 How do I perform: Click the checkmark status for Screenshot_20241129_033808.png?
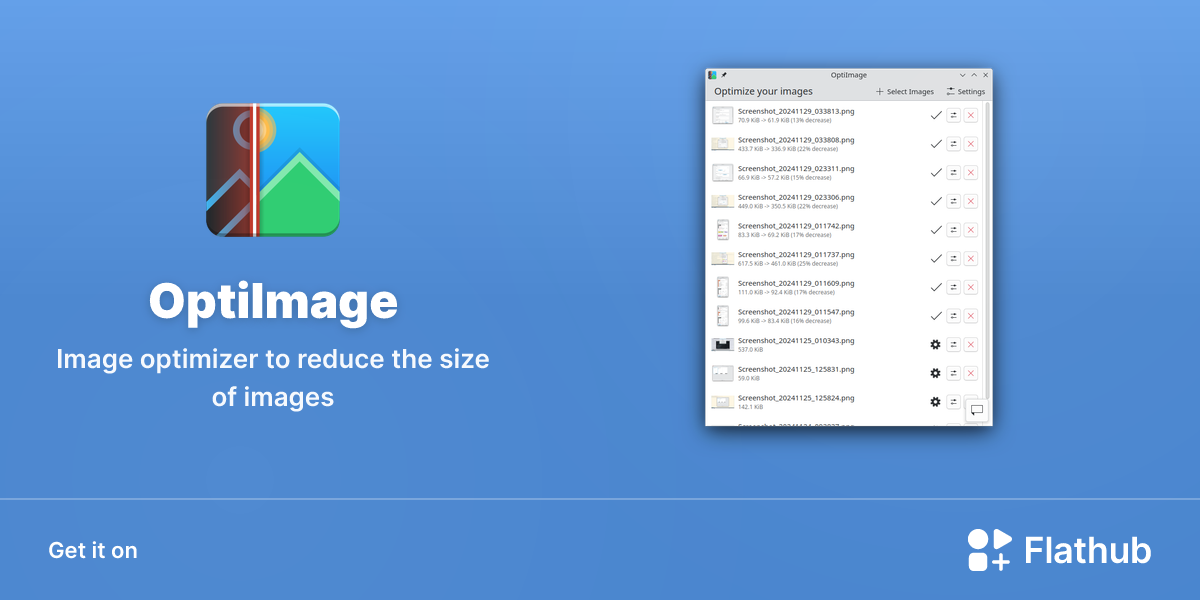pos(936,144)
